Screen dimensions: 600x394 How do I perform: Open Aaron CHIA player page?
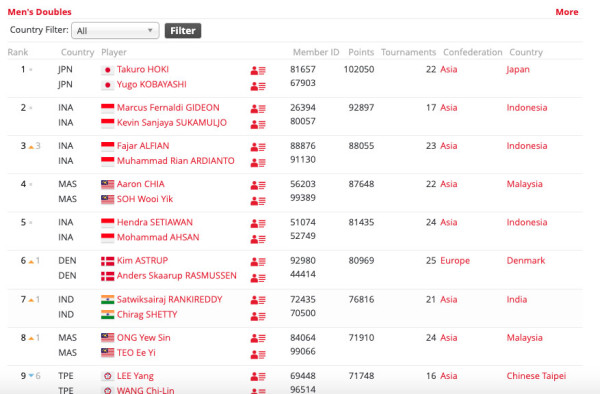pyautogui.click(x=140, y=184)
